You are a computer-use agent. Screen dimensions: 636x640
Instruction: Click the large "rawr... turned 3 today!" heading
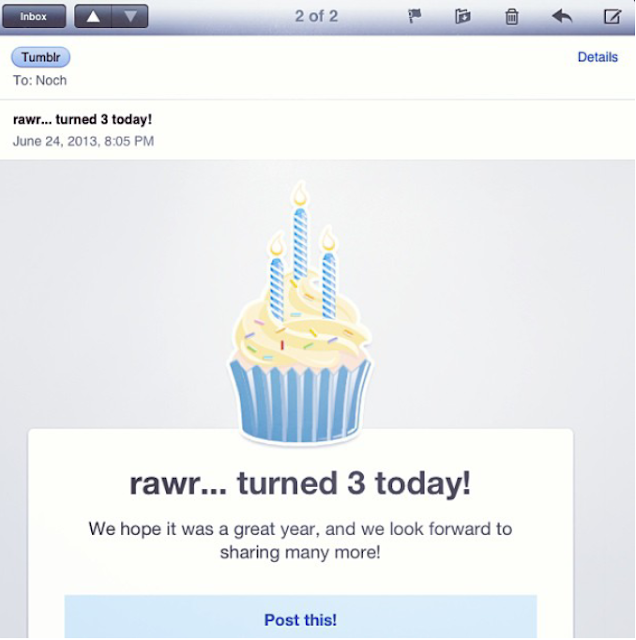tap(300, 484)
